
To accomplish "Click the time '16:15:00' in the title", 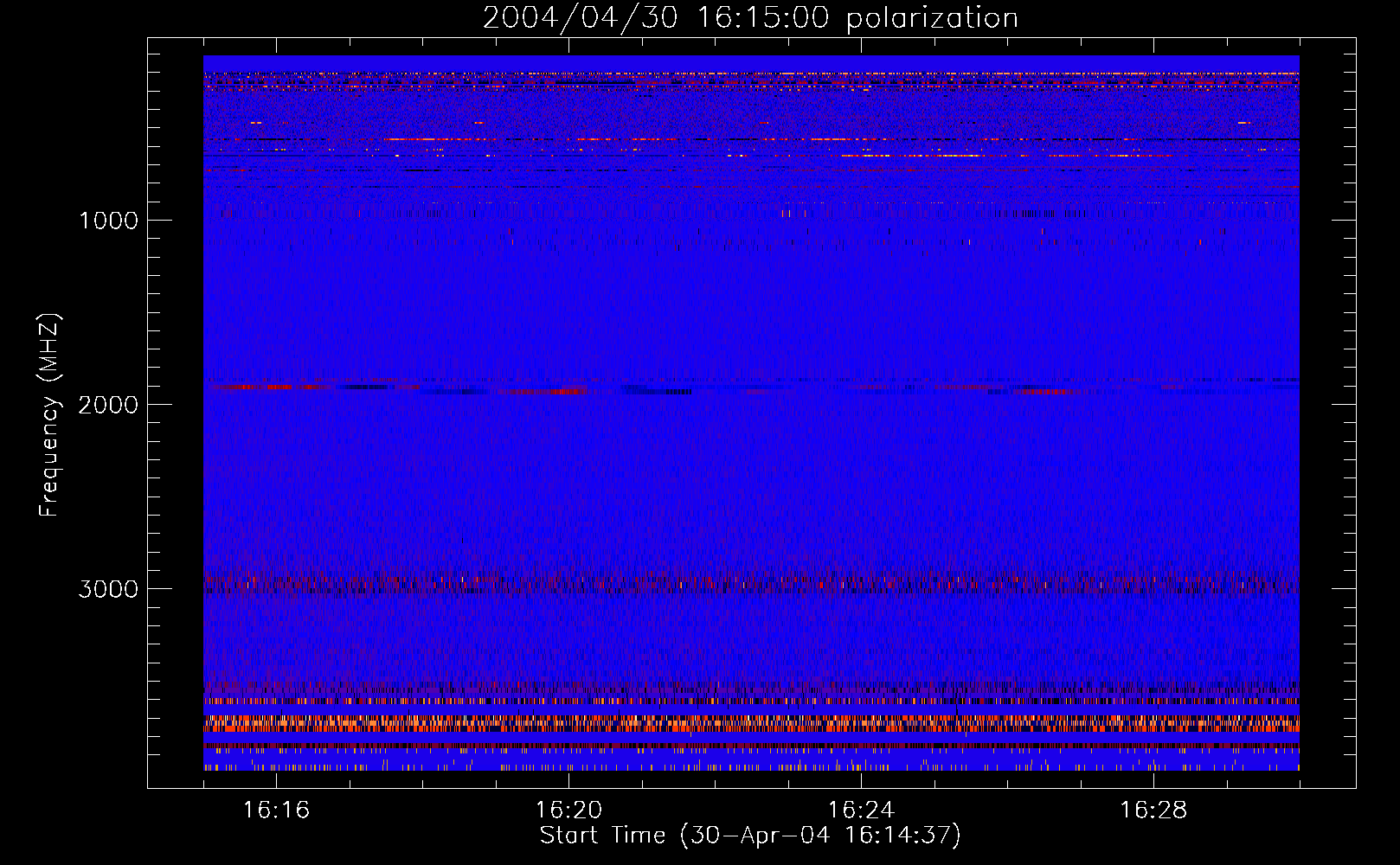I will click(762, 18).
